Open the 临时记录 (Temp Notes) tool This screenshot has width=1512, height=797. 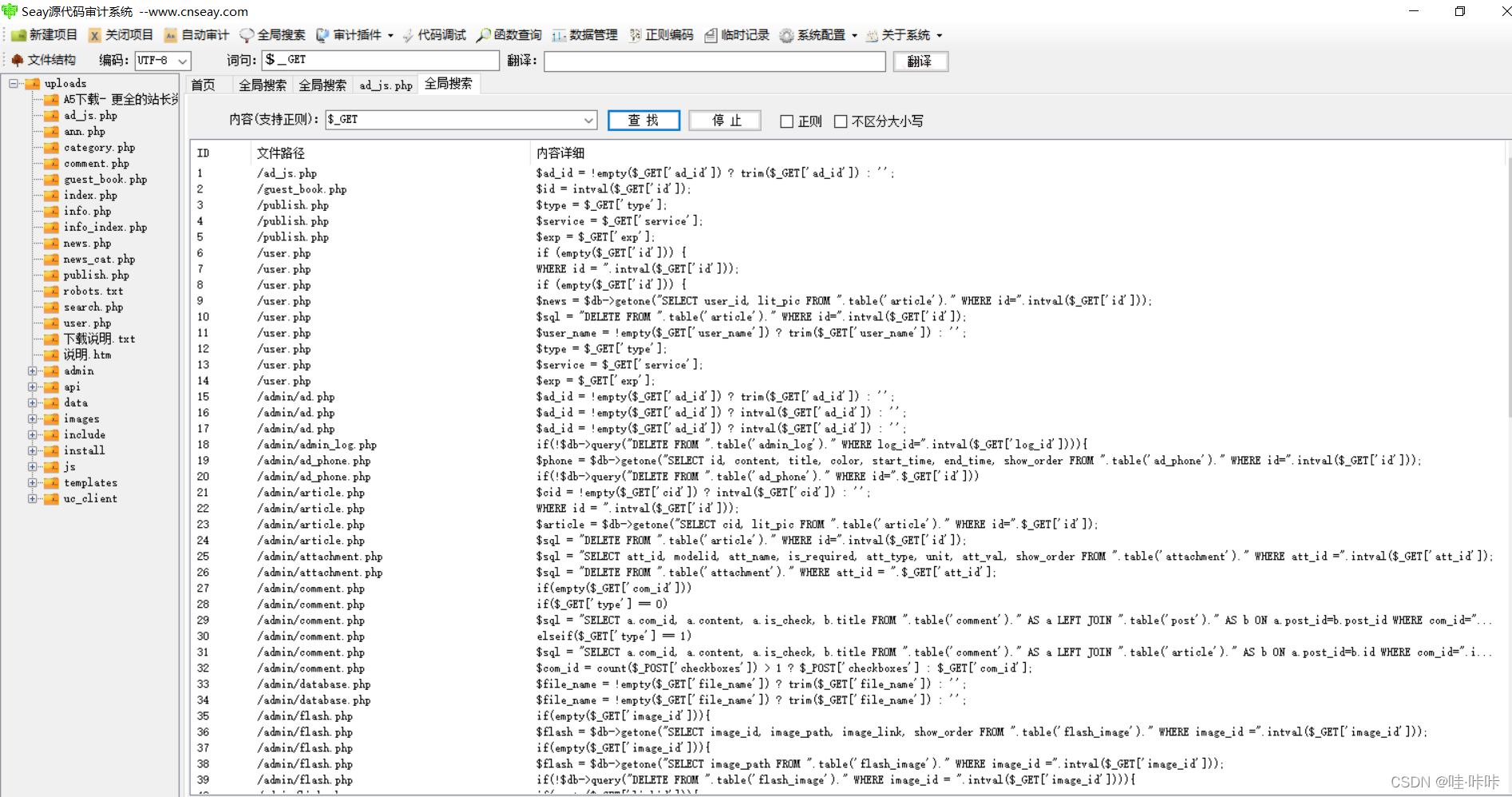pyautogui.click(x=737, y=35)
